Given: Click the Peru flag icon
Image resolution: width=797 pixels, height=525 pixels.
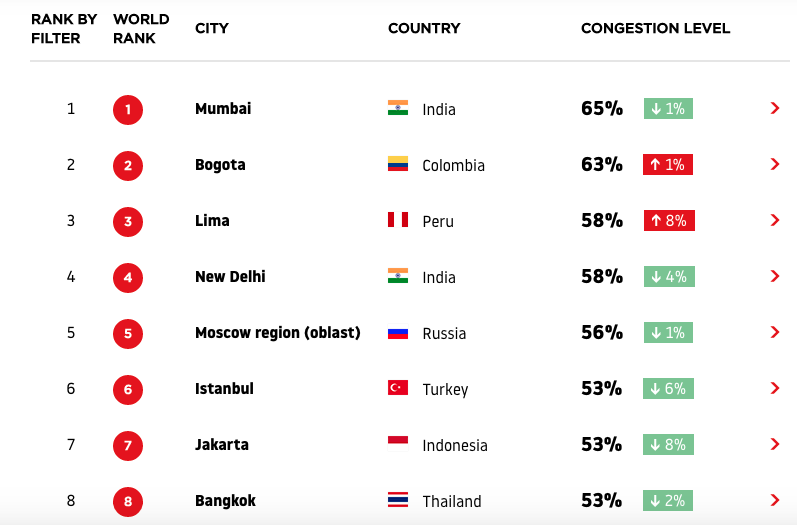Looking at the screenshot, I should point(397,220).
